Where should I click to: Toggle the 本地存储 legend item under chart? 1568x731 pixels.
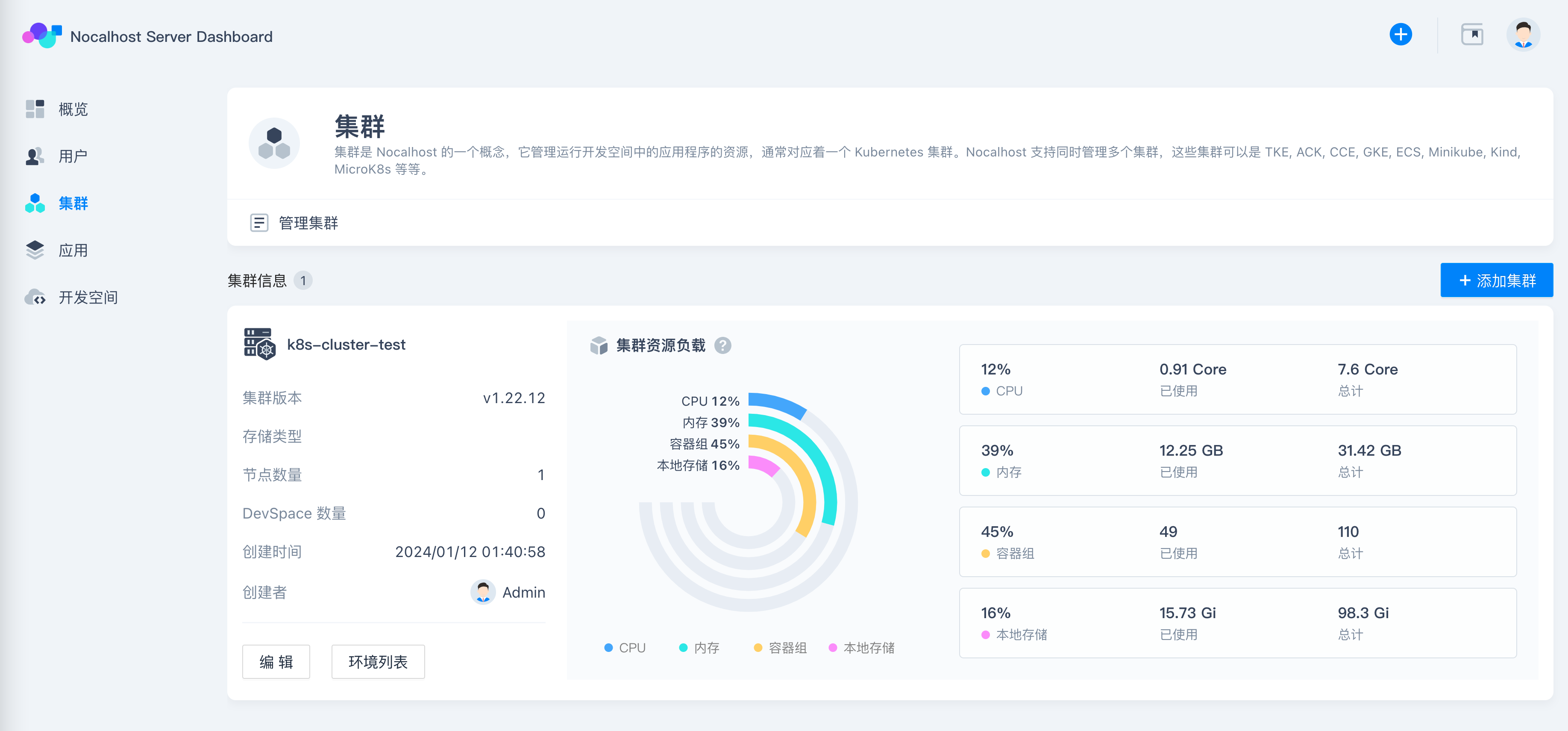click(x=862, y=648)
